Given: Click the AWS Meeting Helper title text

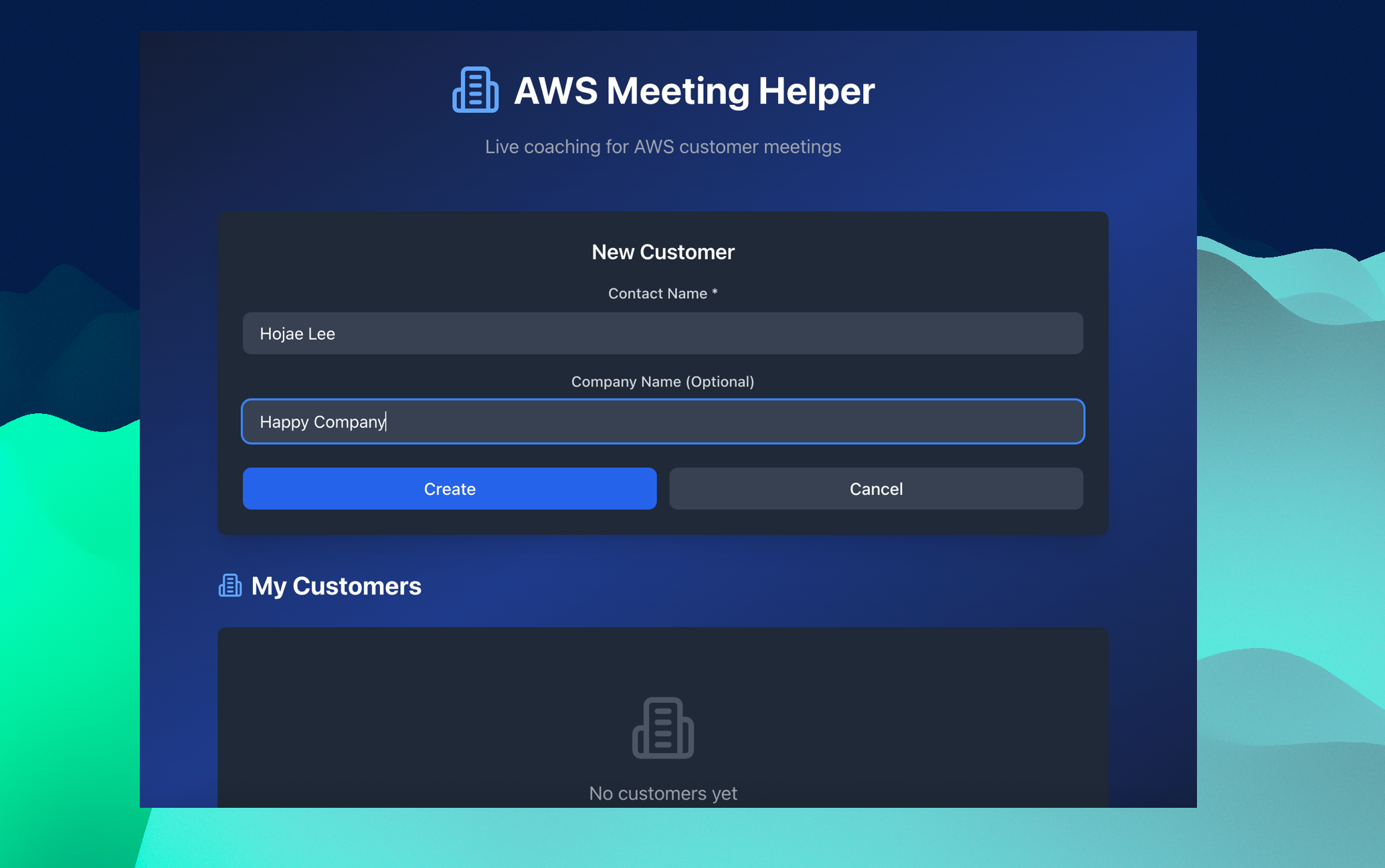Looking at the screenshot, I should tap(694, 90).
